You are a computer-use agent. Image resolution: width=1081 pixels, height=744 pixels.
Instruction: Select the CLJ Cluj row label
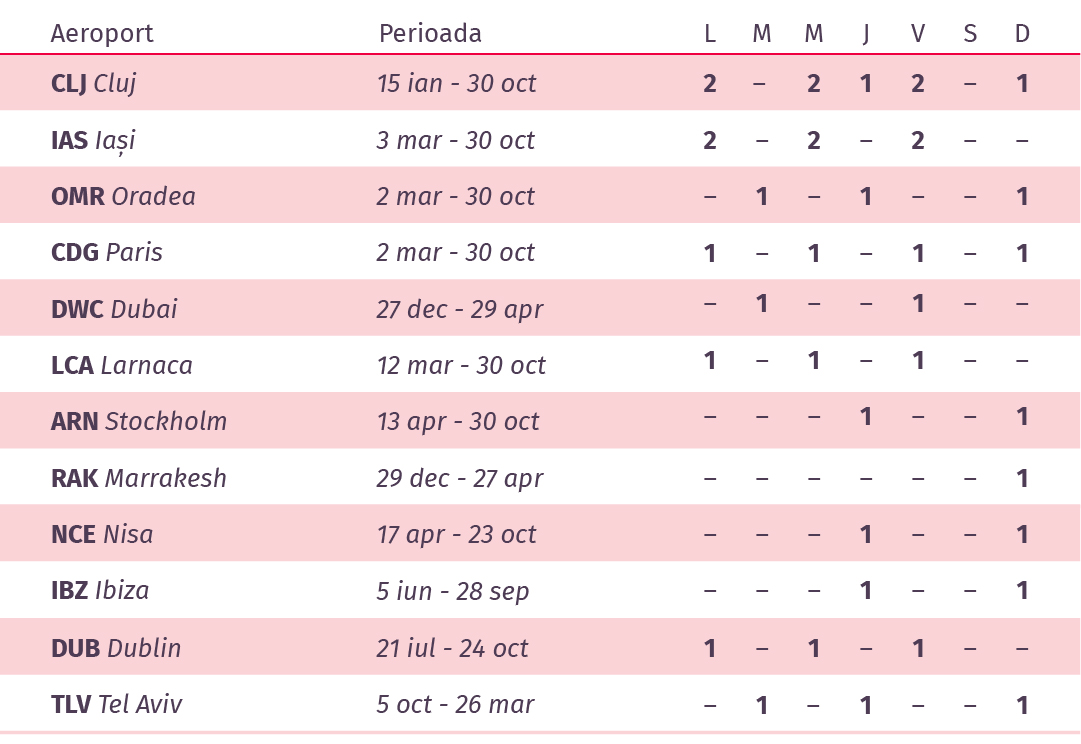(94, 83)
